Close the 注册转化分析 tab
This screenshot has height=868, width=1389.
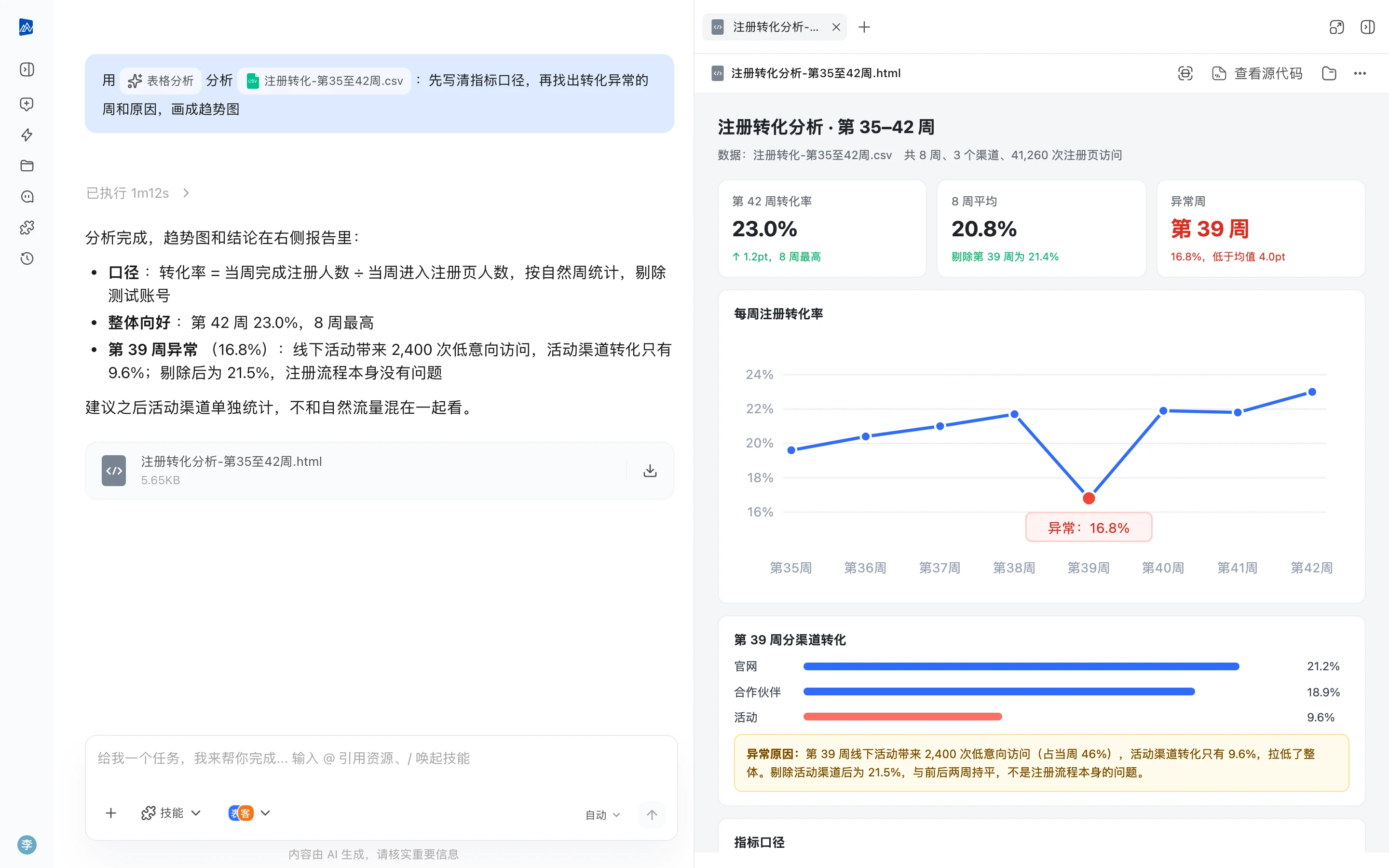click(x=836, y=27)
